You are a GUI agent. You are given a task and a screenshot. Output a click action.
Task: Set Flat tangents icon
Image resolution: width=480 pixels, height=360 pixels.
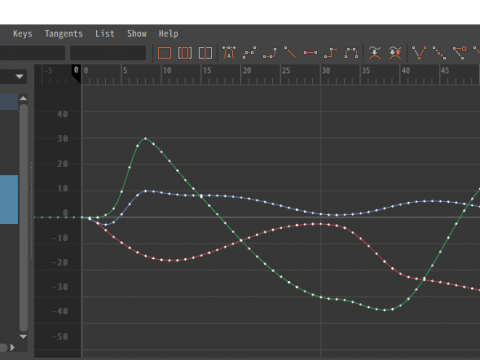pos(310,53)
